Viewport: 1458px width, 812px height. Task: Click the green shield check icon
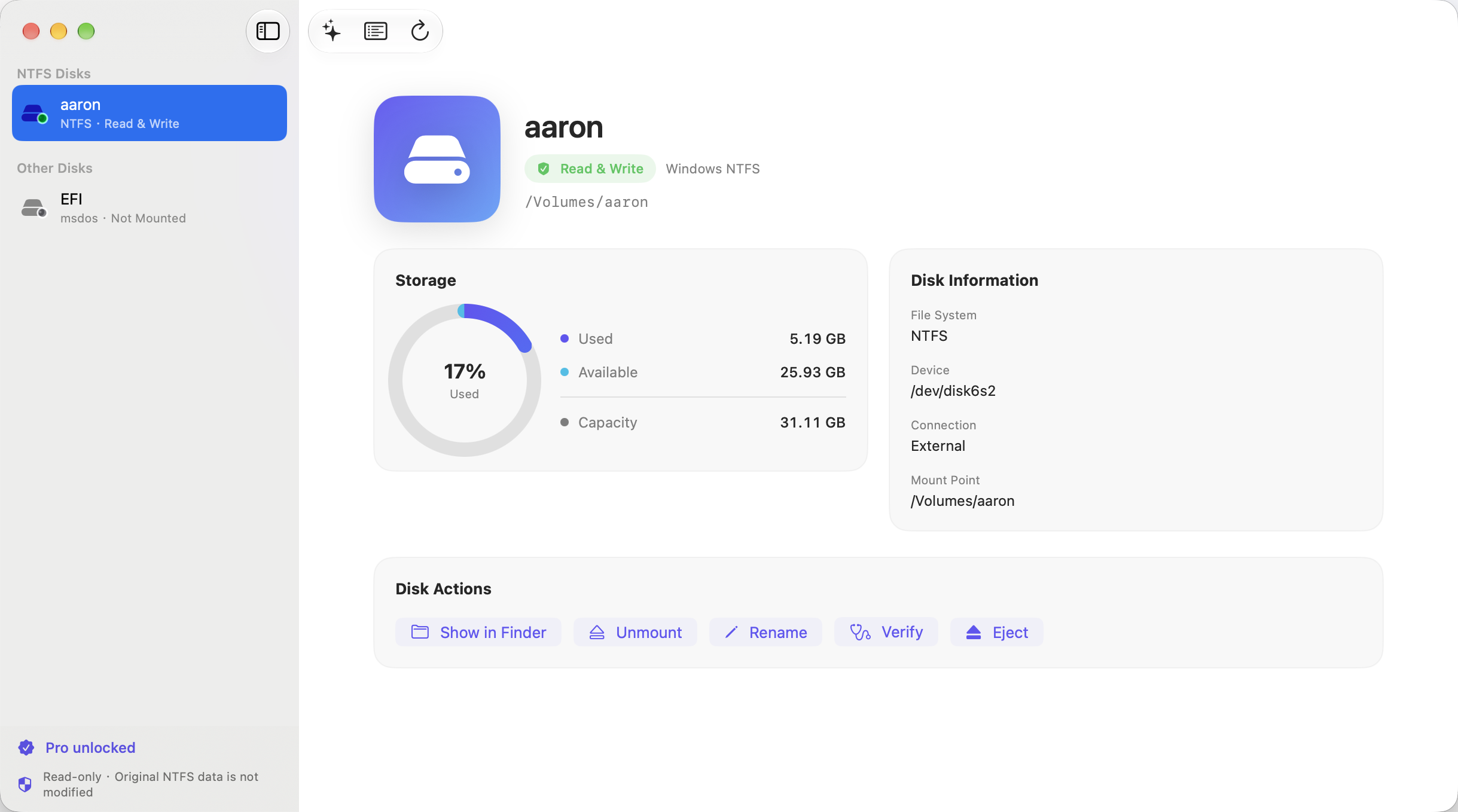[x=544, y=169]
